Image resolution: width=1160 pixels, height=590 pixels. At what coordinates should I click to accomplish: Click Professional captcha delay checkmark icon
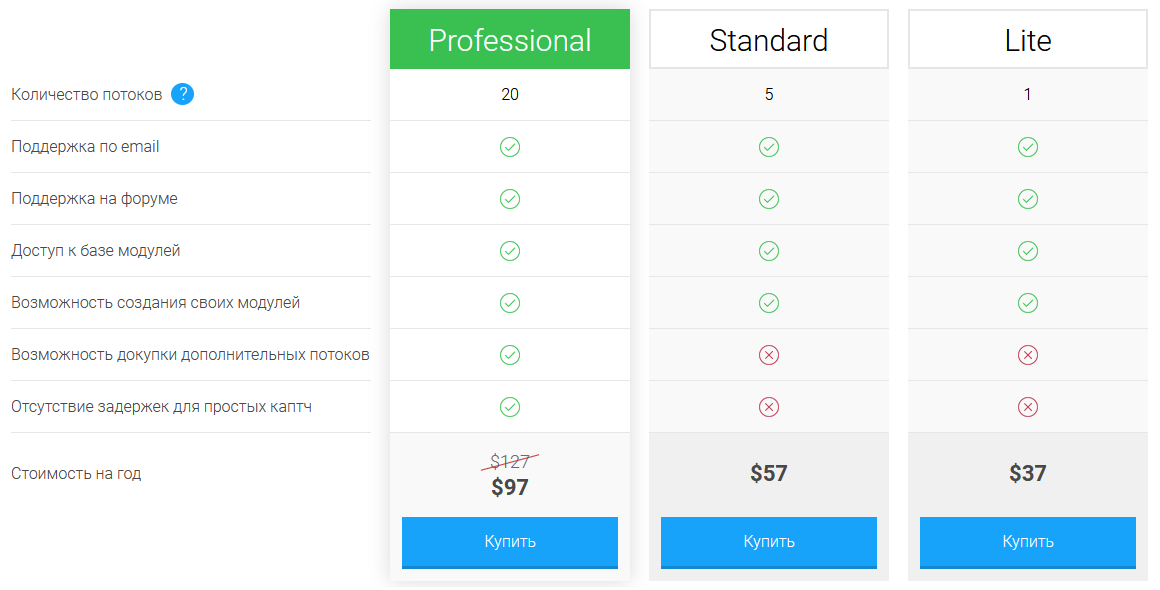(x=510, y=407)
